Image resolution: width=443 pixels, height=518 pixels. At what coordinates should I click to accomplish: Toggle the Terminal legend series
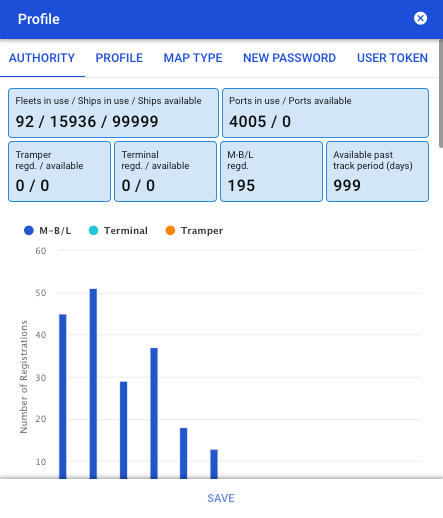click(118, 231)
